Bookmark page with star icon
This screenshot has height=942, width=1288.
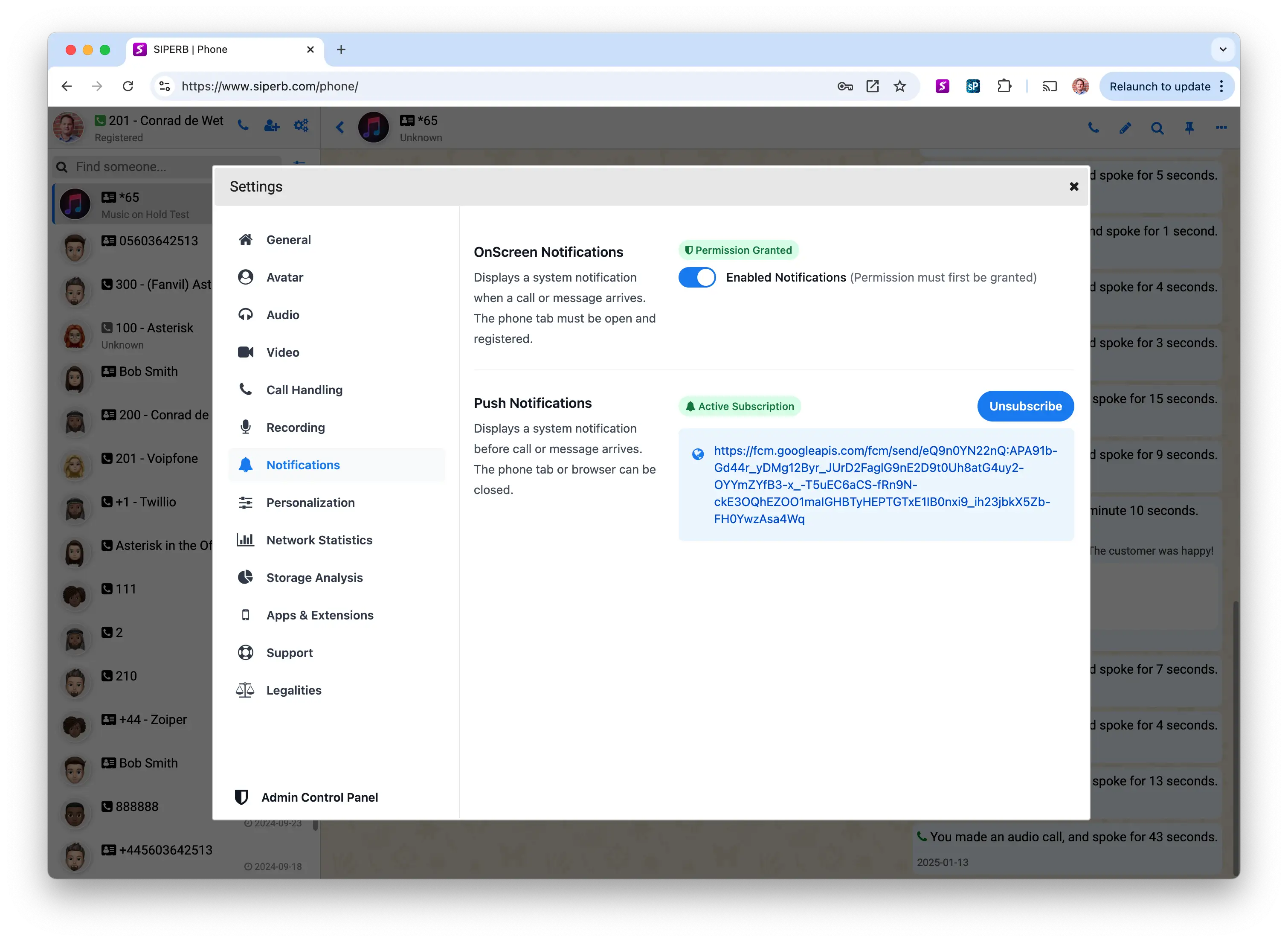pyautogui.click(x=899, y=86)
